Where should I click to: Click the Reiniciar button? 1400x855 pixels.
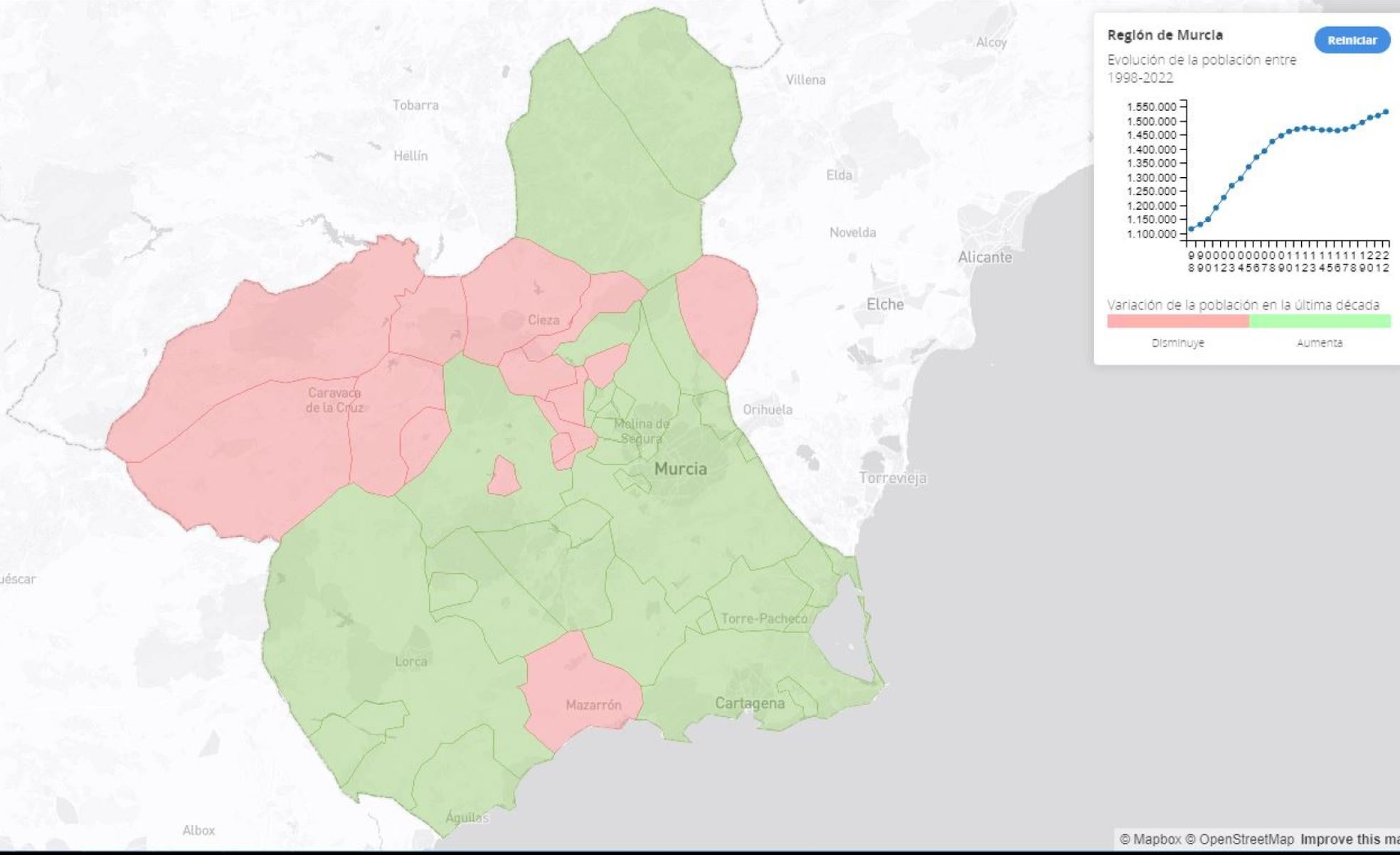pyautogui.click(x=1352, y=40)
